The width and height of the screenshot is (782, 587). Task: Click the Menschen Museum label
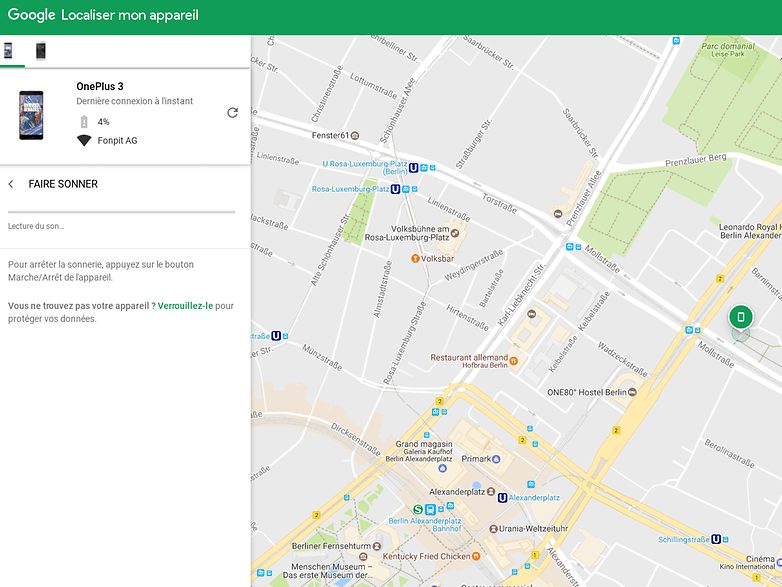pos(328,571)
